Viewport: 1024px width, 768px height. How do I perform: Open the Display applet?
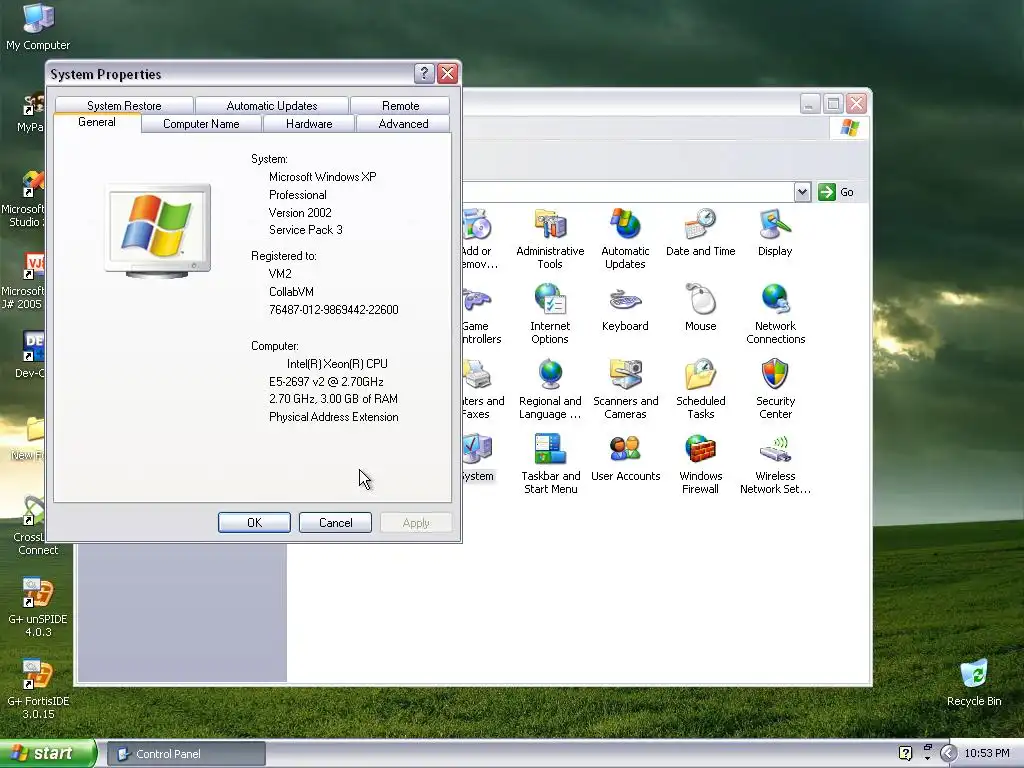[775, 232]
